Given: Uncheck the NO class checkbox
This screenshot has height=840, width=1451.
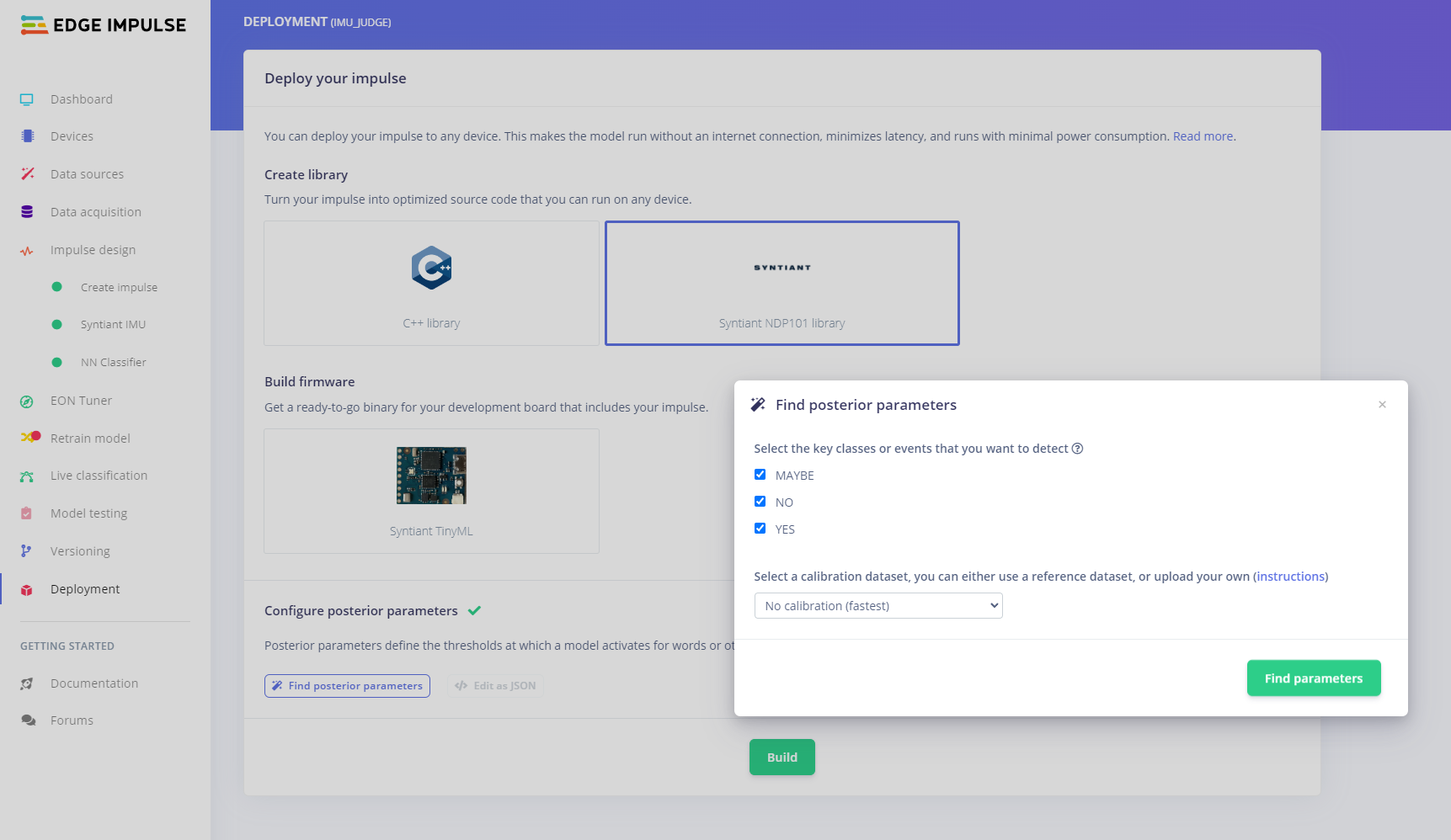Looking at the screenshot, I should pos(760,502).
